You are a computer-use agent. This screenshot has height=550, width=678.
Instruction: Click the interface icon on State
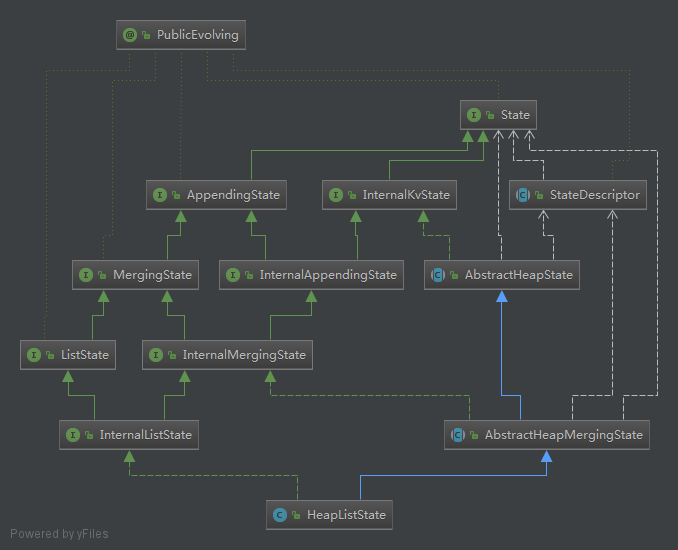pyautogui.click(x=474, y=115)
